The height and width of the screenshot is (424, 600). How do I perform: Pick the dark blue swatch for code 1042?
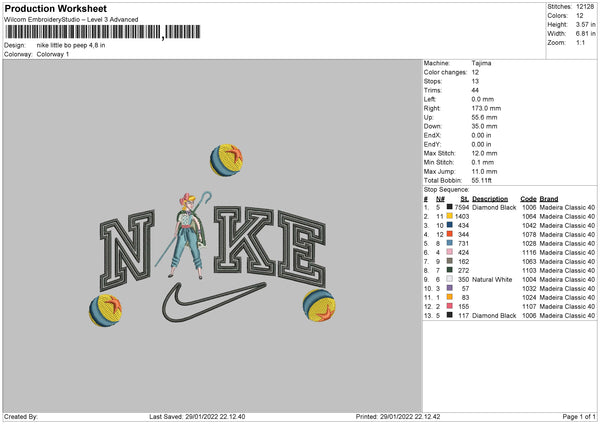pos(450,225)
